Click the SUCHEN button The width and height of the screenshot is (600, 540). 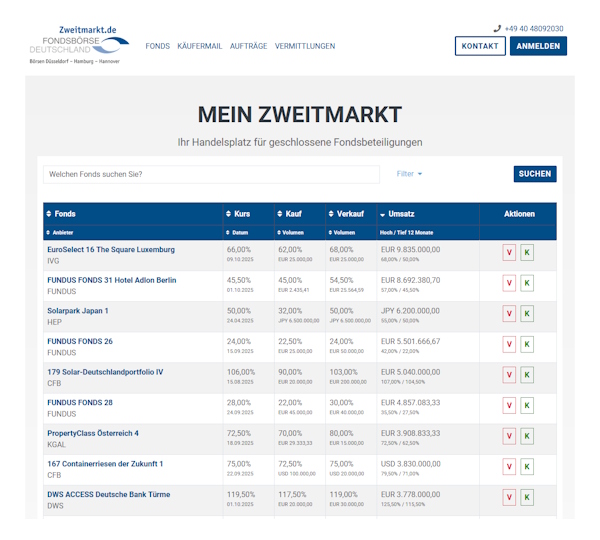[535, 174]
